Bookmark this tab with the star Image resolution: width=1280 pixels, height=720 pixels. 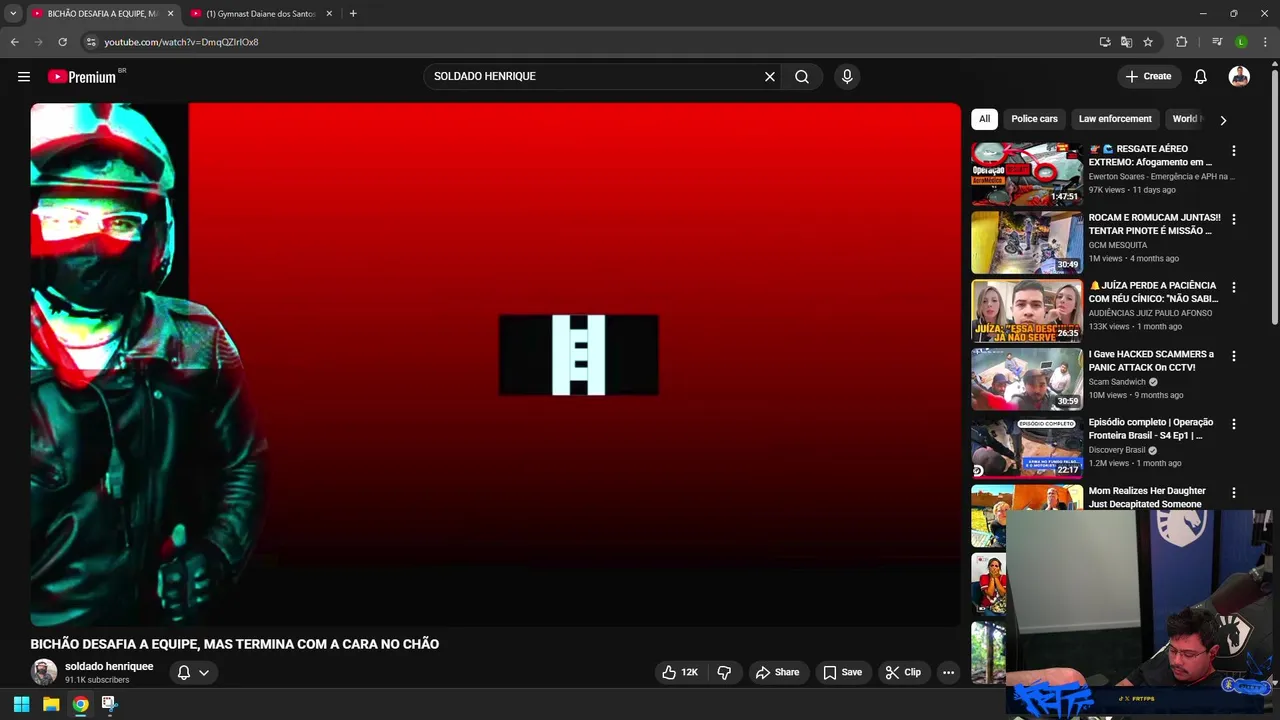click(1148, 42)
